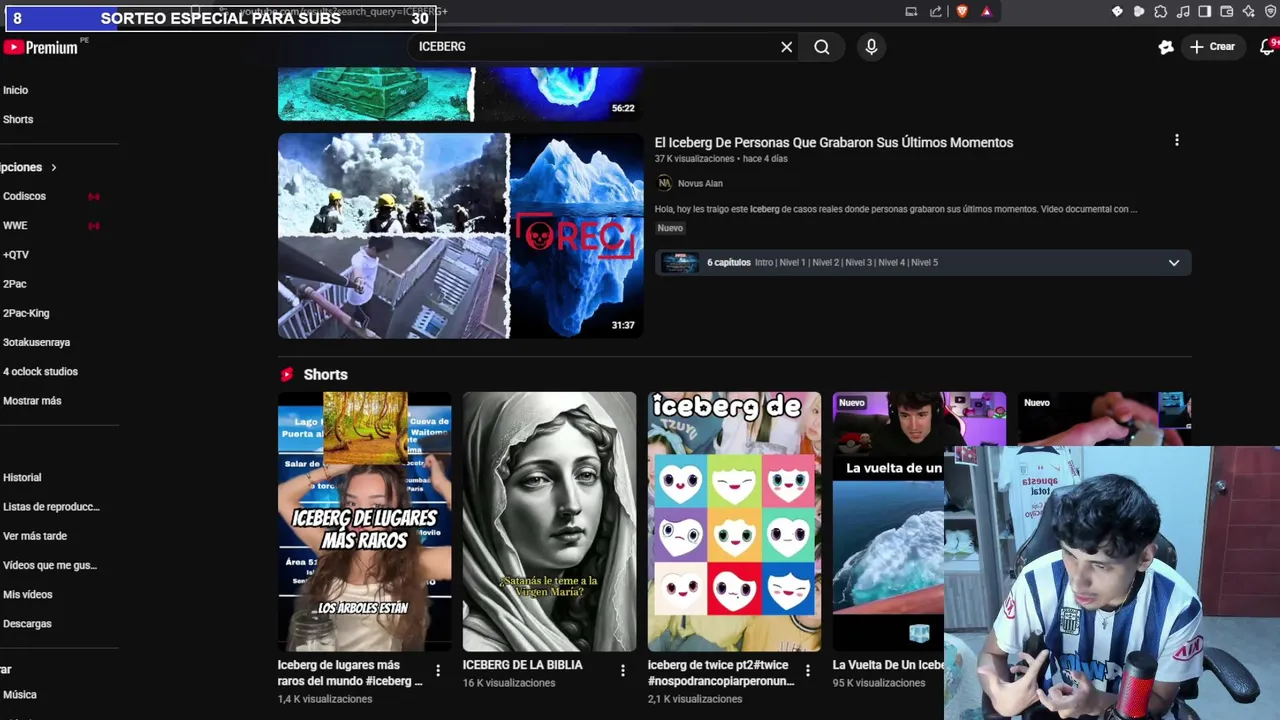Screen dimensions: 1280x720
Task: Open the +QTV subscription
Action: click(x=16, y=254)
